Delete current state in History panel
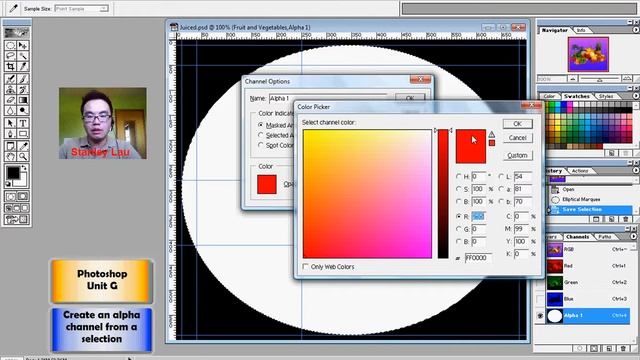Screen dimensions: 640x360 coord(626,219)
